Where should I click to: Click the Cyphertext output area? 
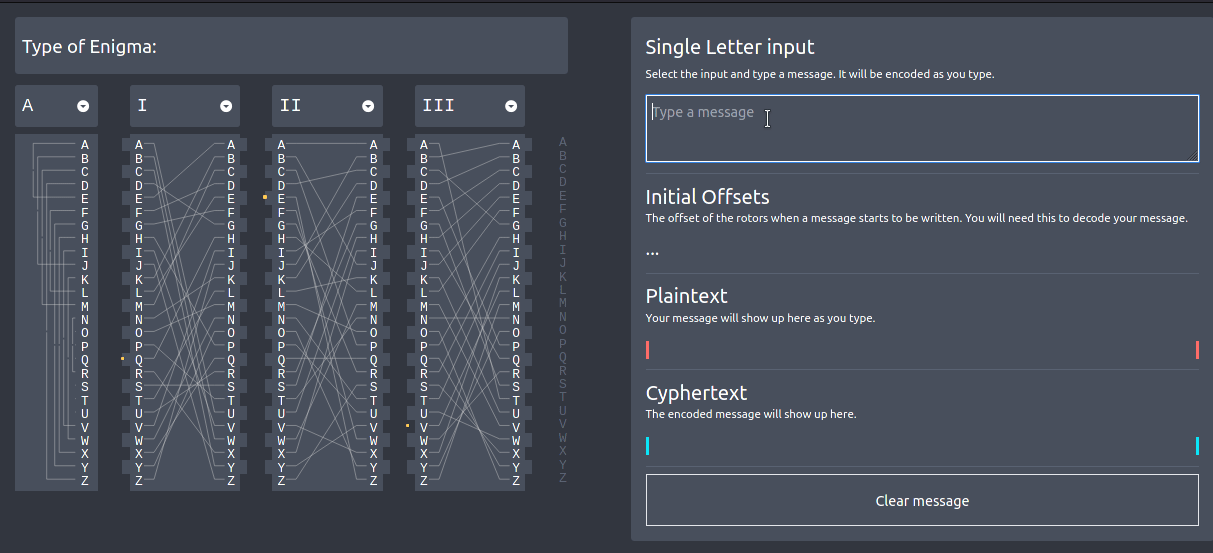click(x=922, y=446)
